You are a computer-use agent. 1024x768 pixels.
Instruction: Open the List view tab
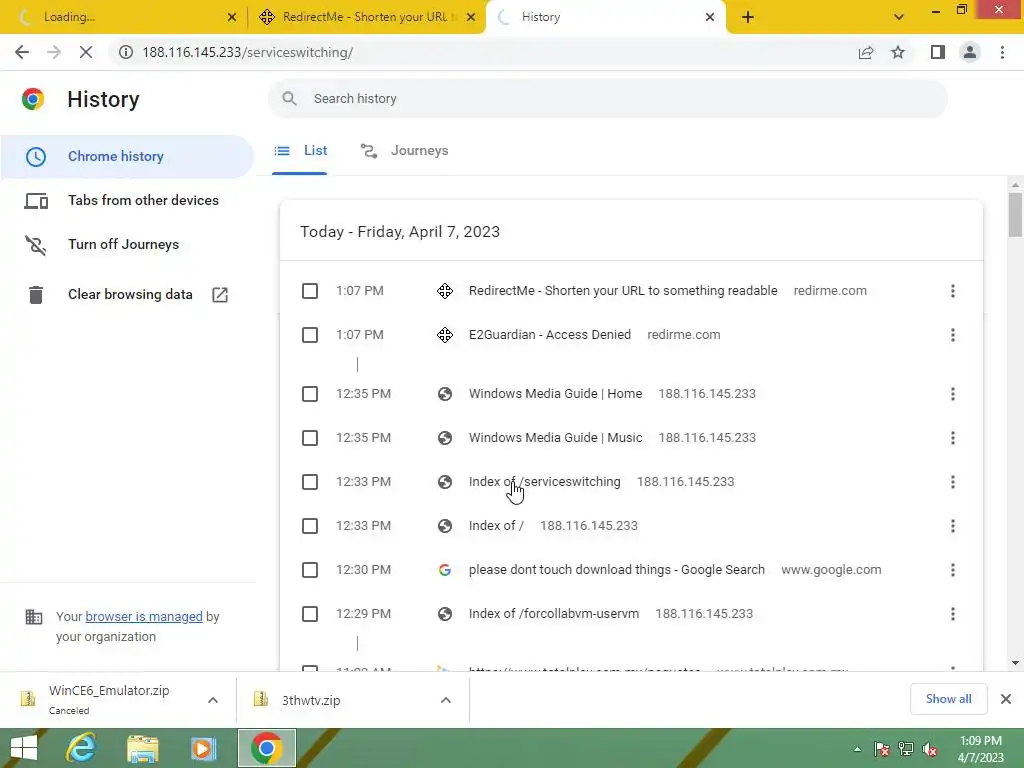coord(300,151)
